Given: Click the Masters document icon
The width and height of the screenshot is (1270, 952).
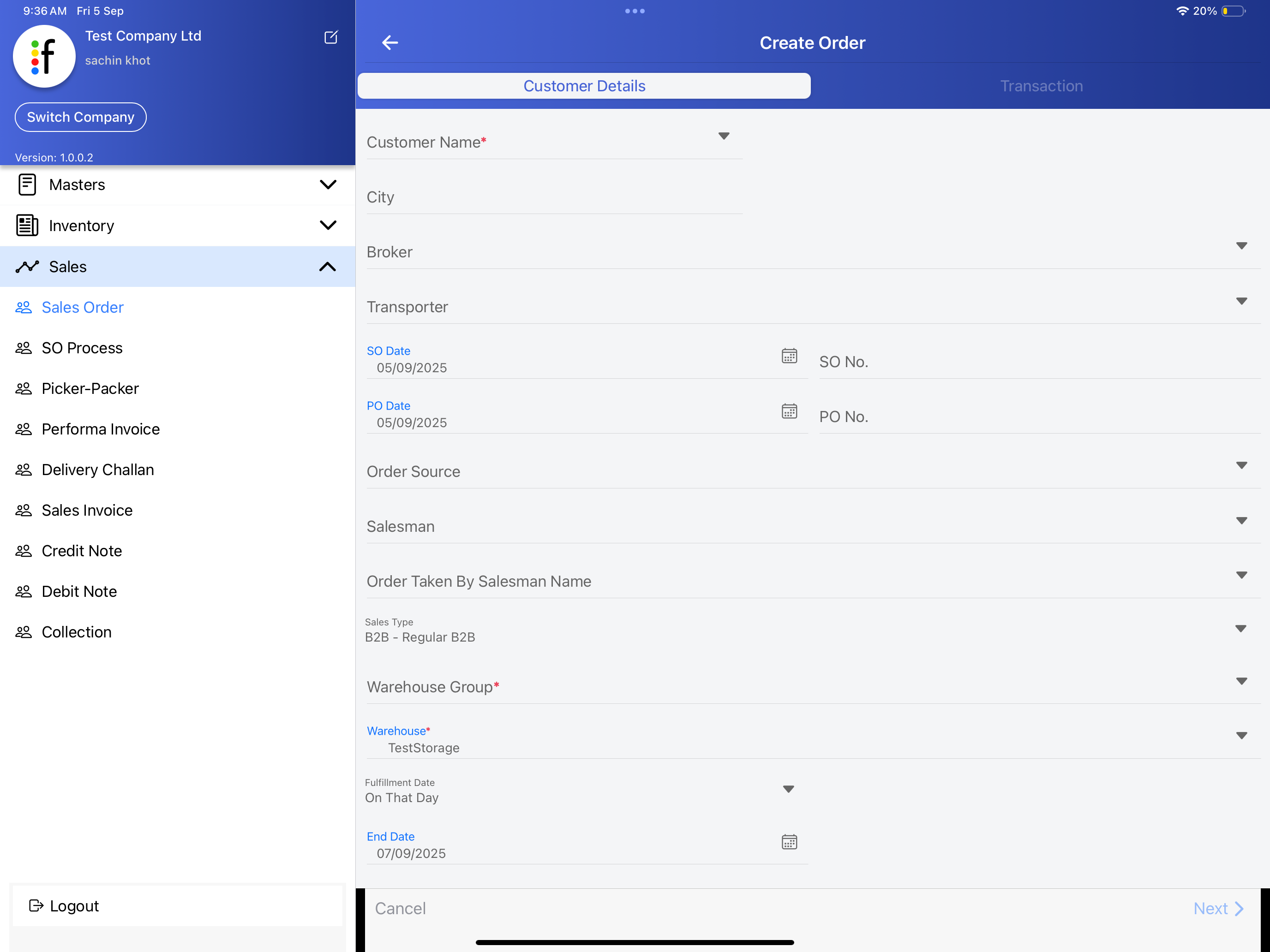Looking at the screenshot, I should click(x=27, y=185).
